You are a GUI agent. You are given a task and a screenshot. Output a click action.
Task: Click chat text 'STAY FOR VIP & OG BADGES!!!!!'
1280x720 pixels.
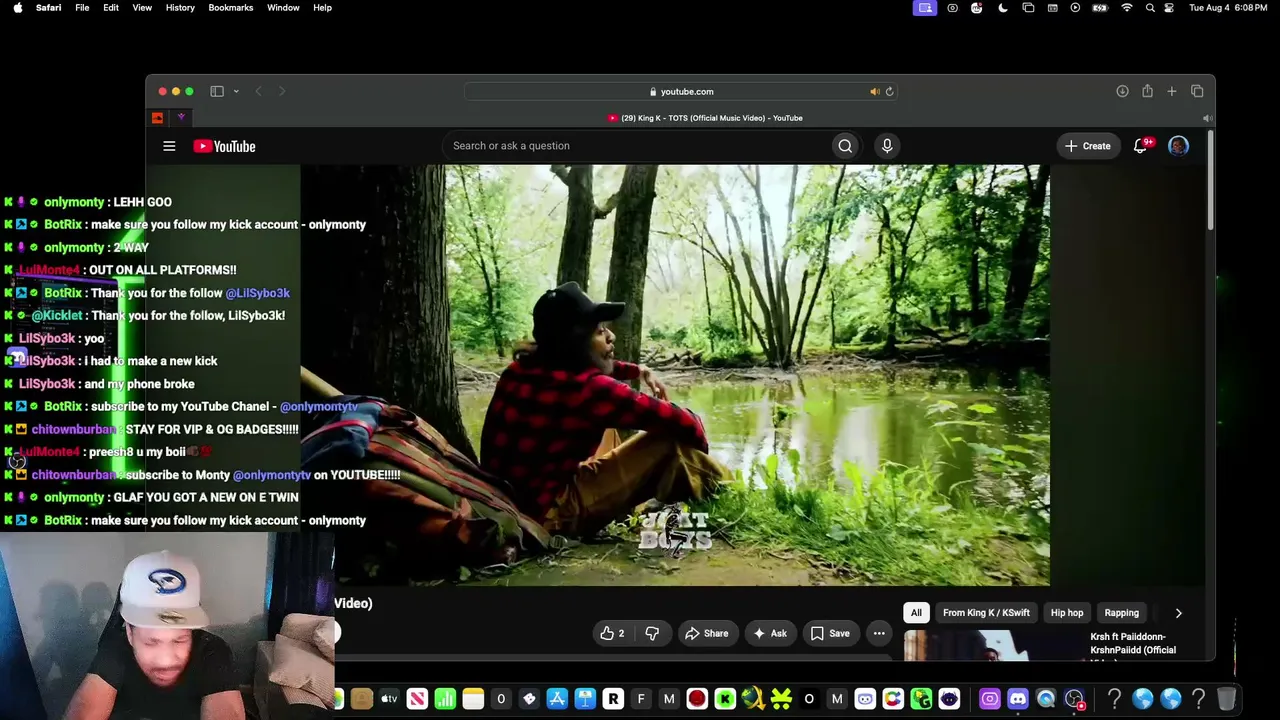(212, 429)
